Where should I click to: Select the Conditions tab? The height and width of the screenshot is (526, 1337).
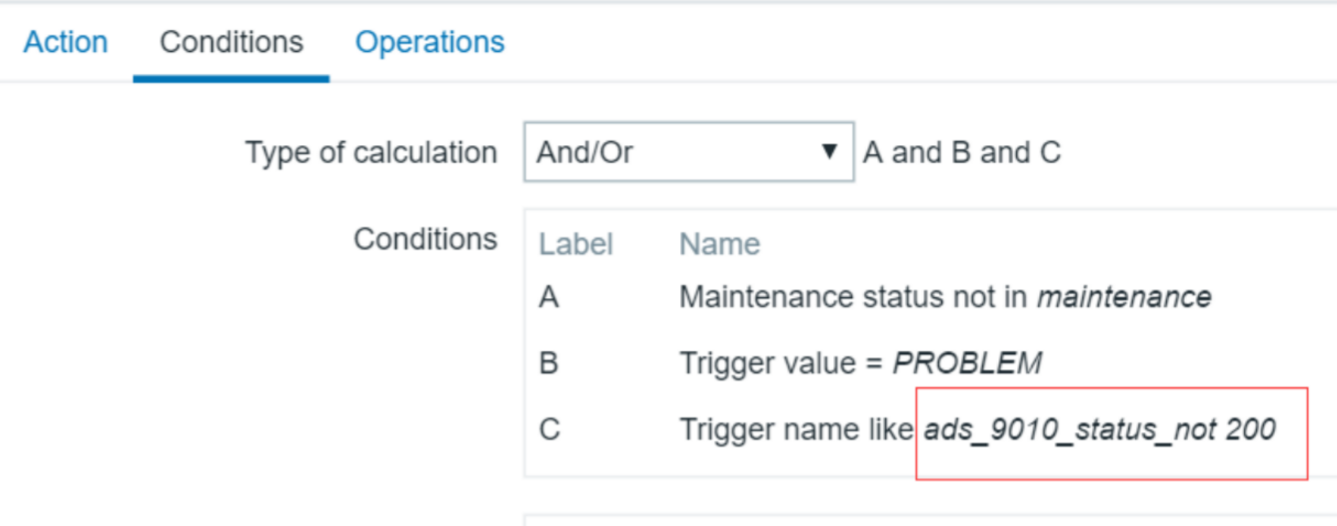(x=231, y=42)
